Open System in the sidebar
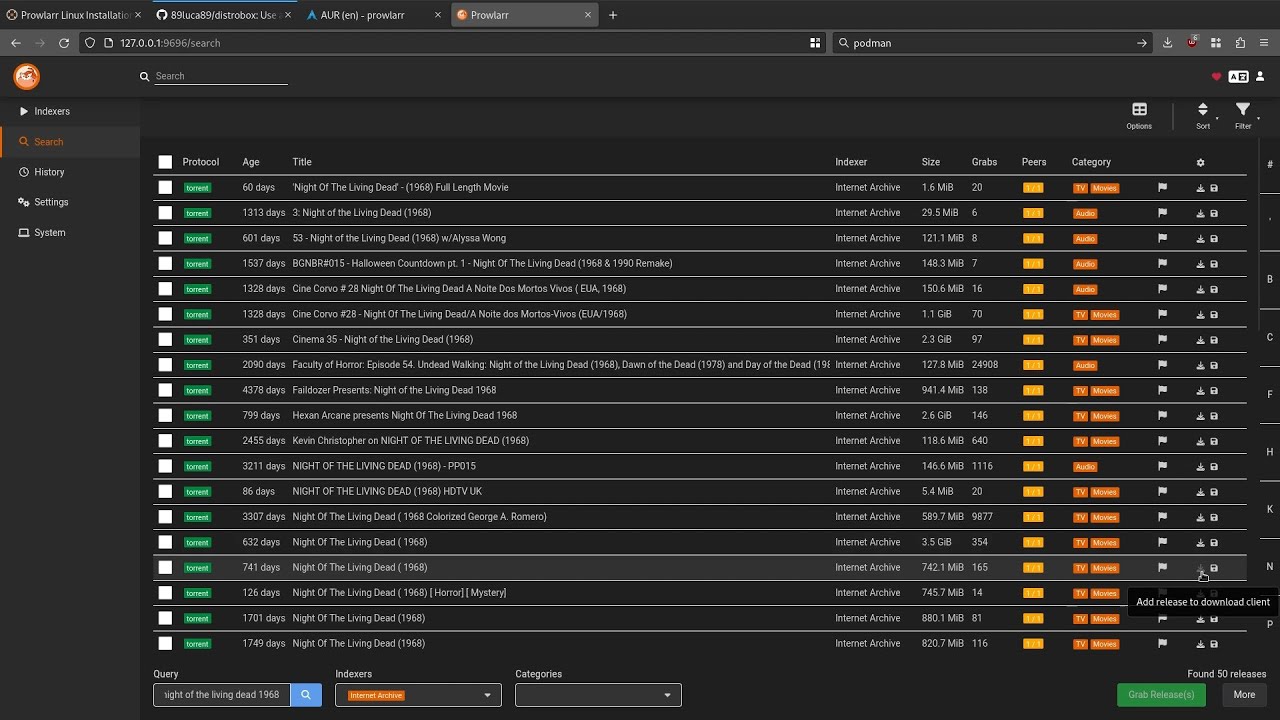Viewport: 1280px width, 720px height. coord(70,233)
